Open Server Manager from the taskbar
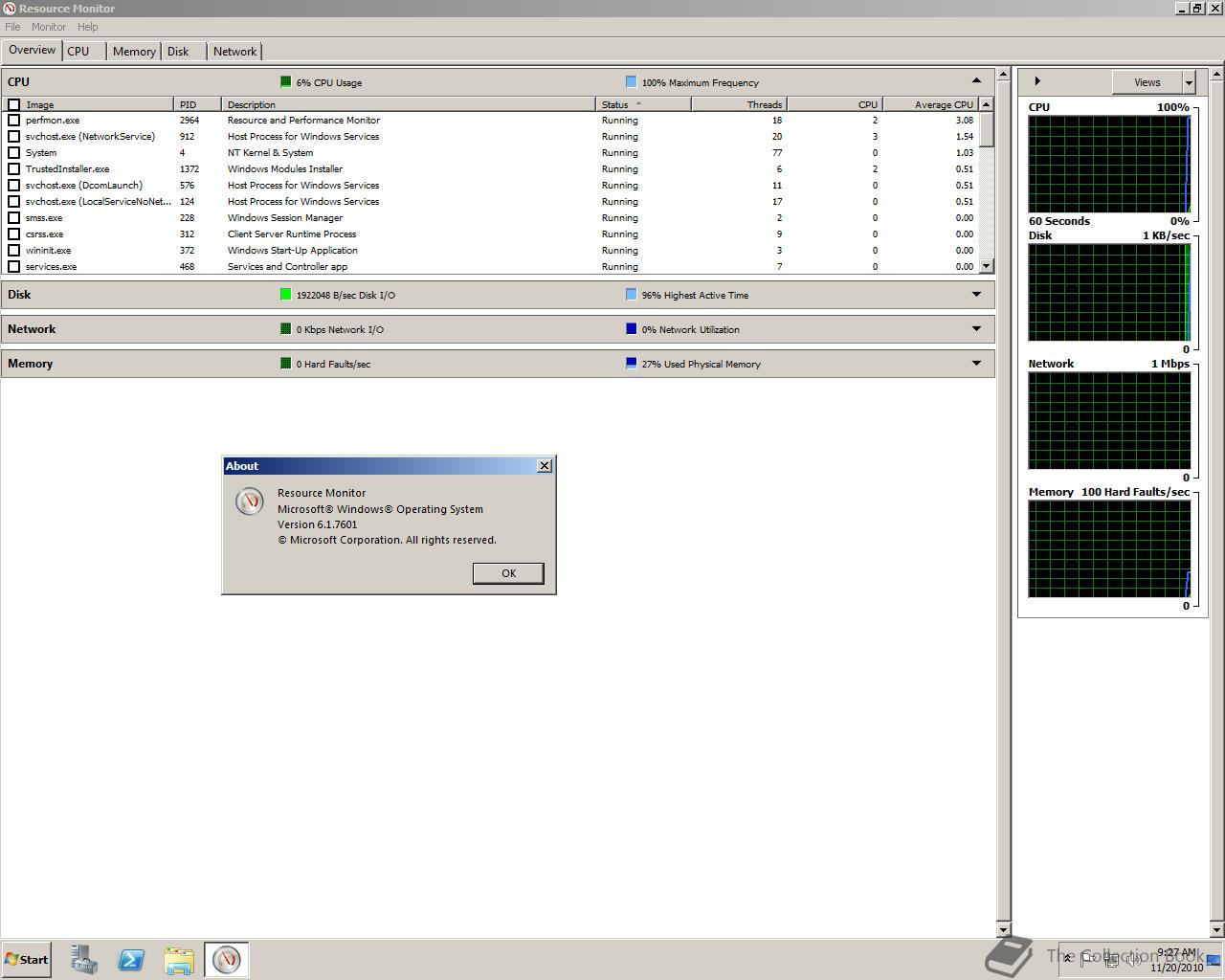 84,960
